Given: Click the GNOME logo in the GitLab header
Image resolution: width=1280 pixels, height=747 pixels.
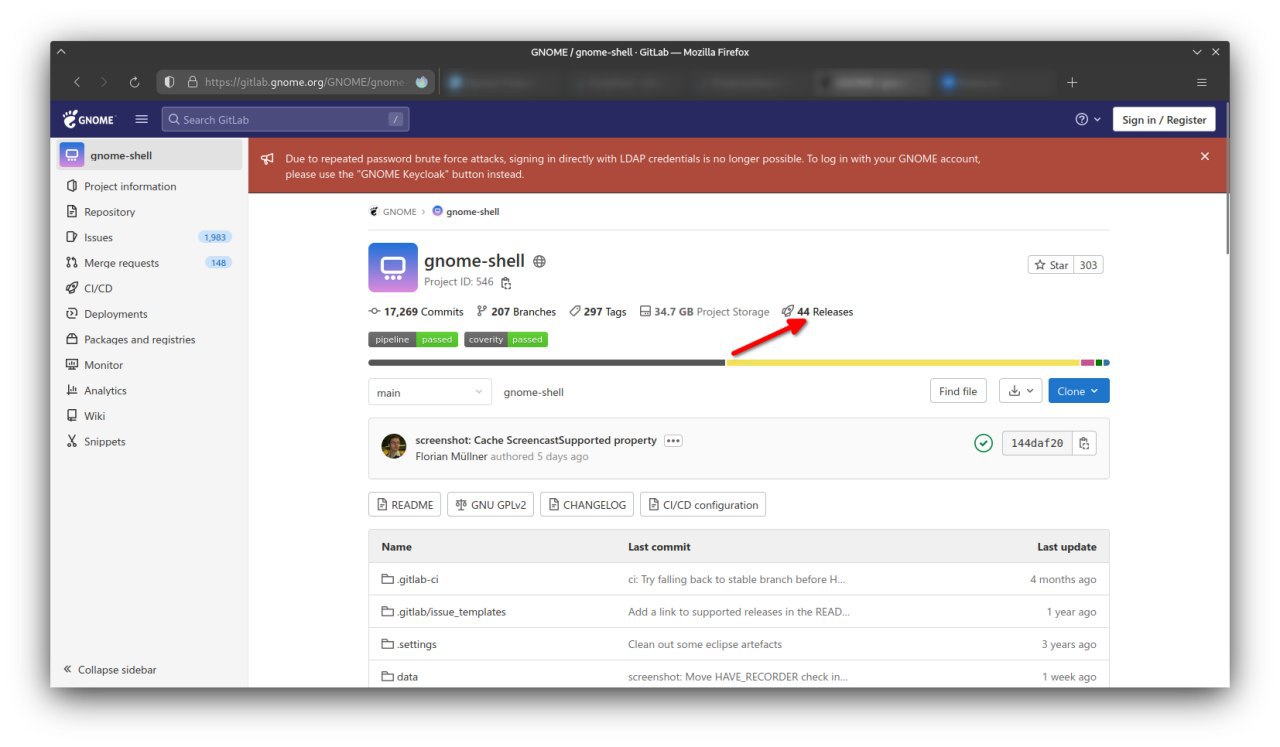Looking at the screenshot, I should [89, 119].
